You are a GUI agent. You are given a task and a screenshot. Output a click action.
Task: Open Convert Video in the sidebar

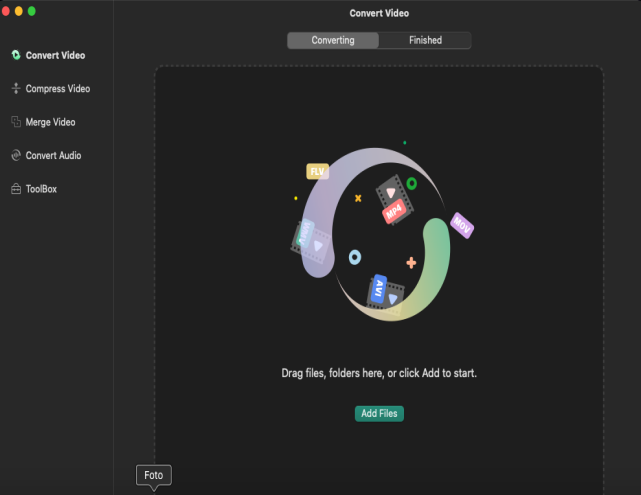(55, 55)
